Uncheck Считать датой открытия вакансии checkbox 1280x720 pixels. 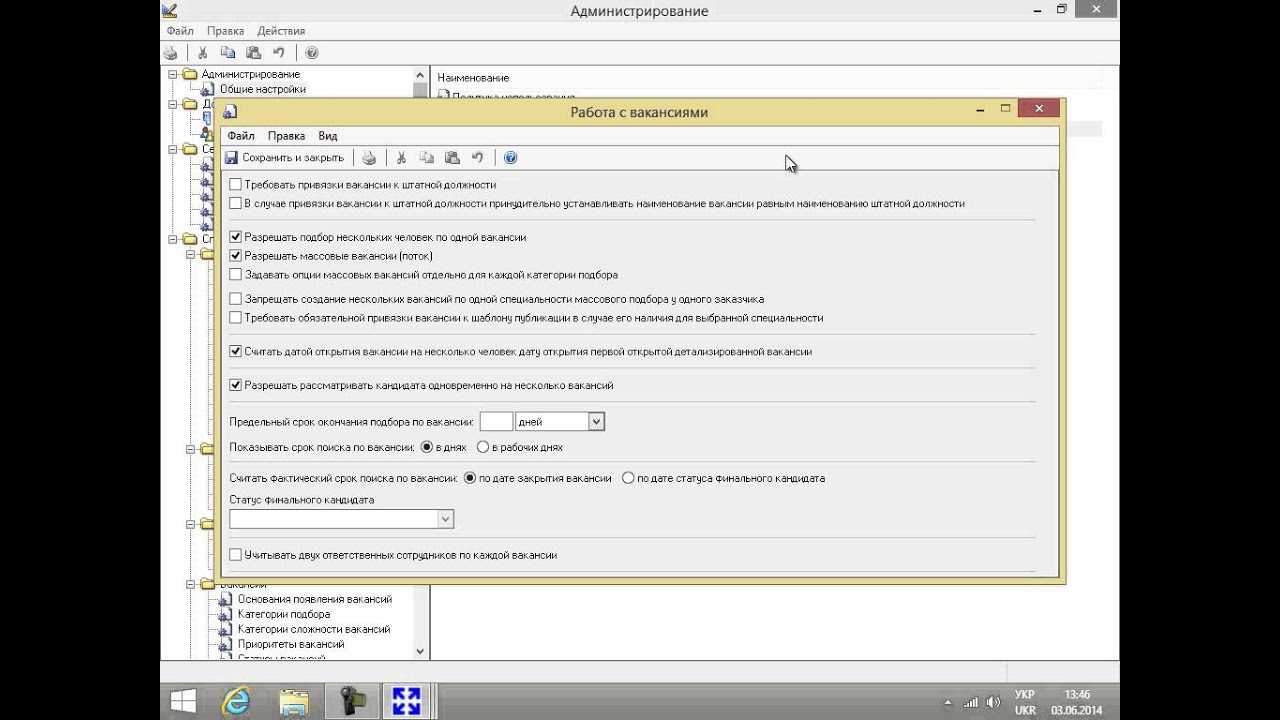click(x=236, y=352)
